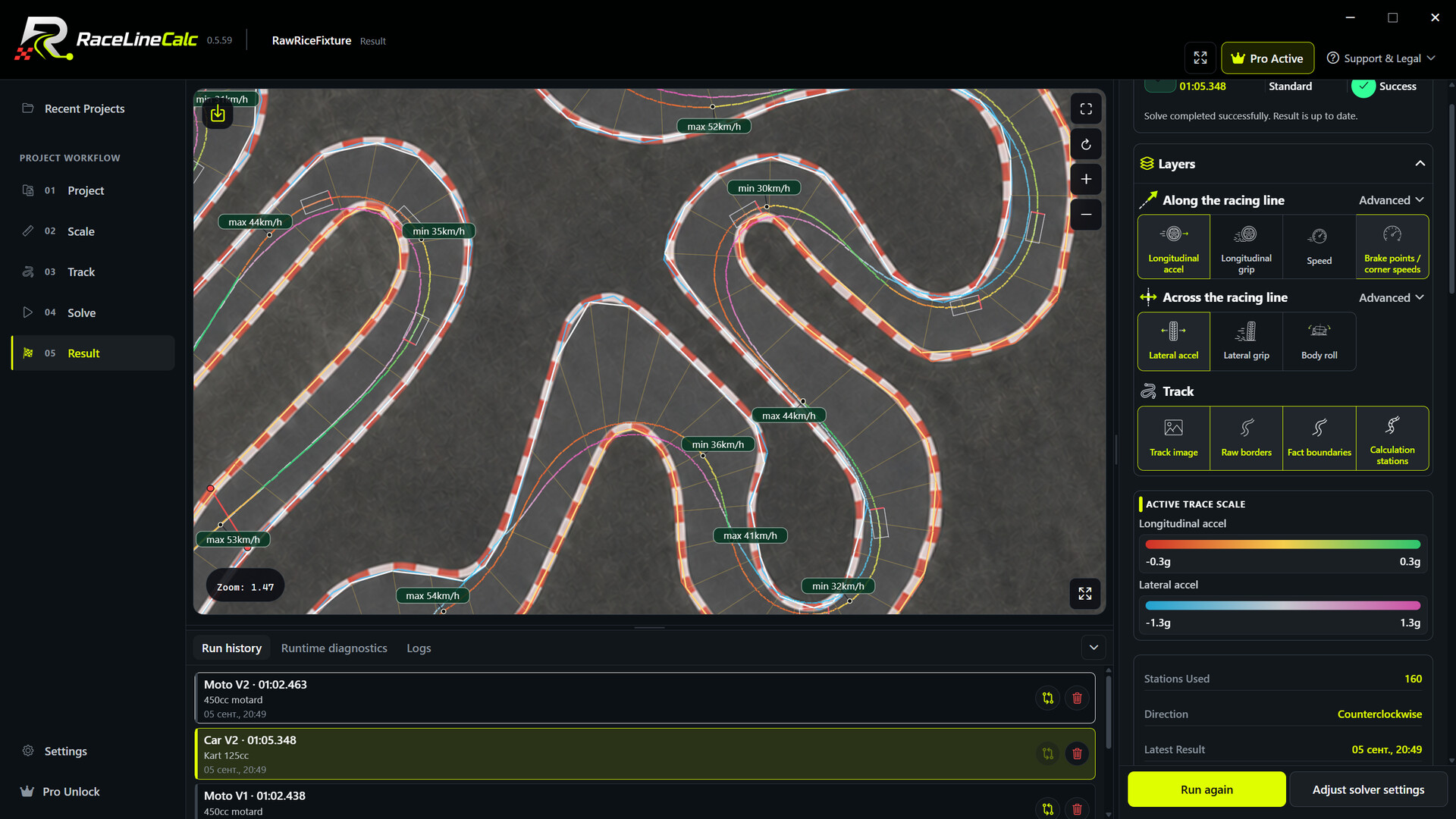Open Advanced options for Along racing line
The height and width of the screenshot is (819, 1456).
tap(1392, 200)
